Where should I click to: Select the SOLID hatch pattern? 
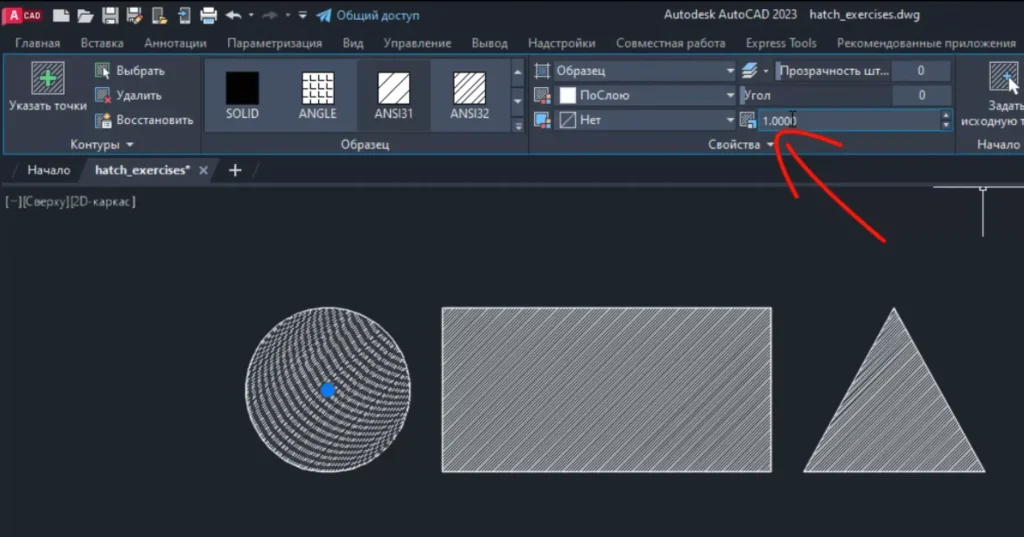point(242,89)
